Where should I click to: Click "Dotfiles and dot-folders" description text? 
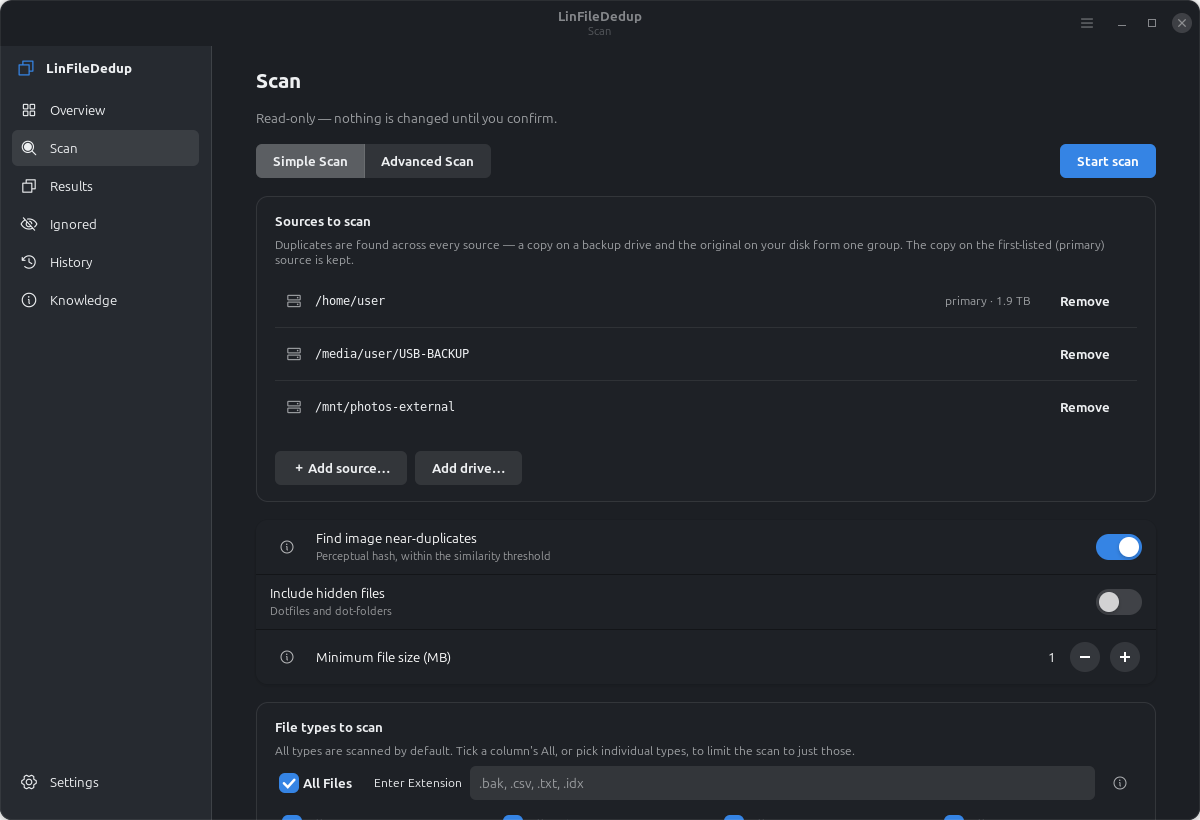click(331, 611)
